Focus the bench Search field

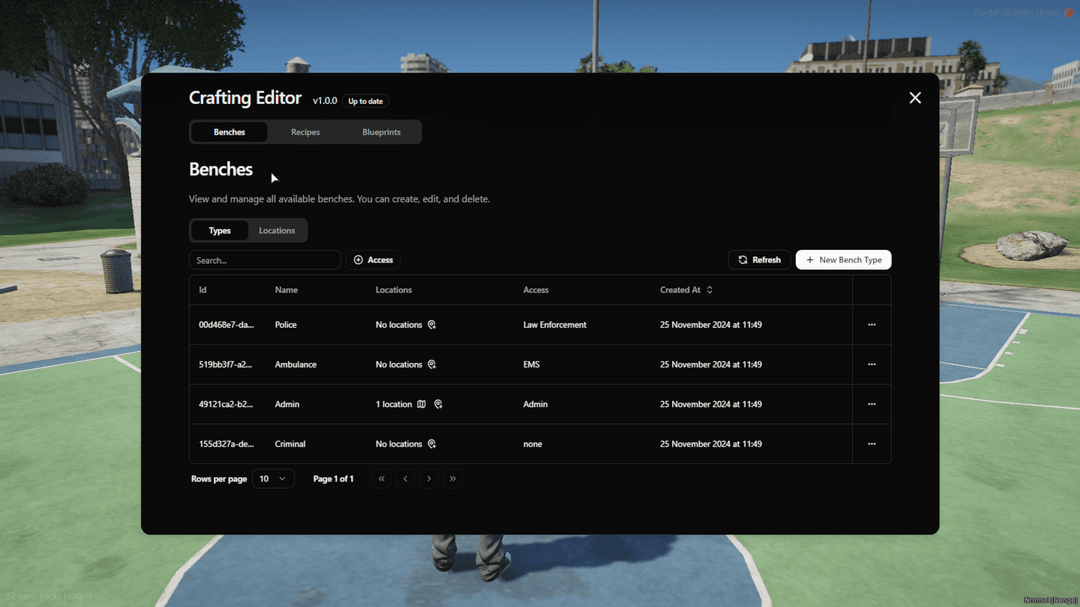(x=264, y=260)
